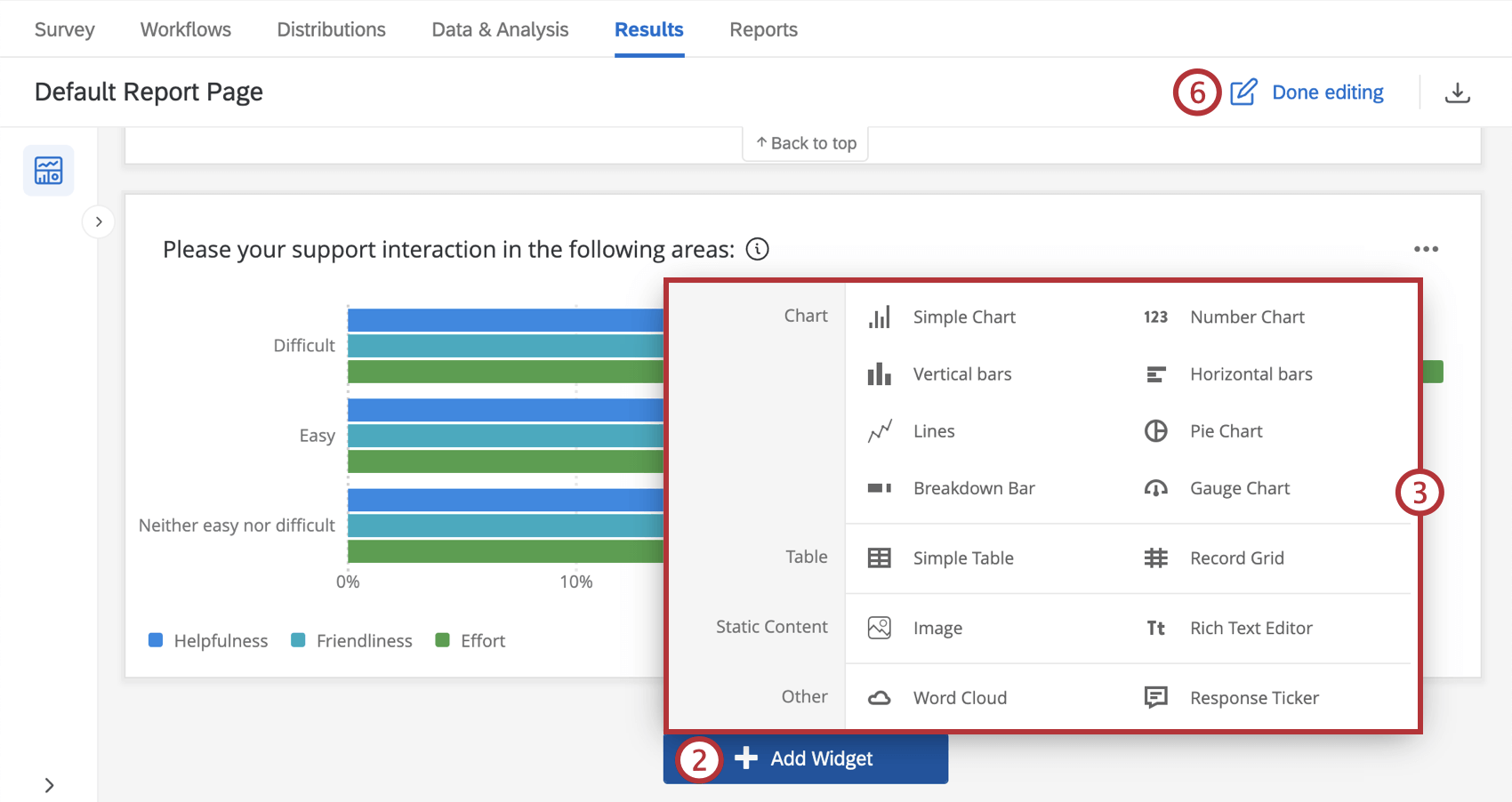
Task: Click the info icon beside the question title
Action: [x=757, y=250]
